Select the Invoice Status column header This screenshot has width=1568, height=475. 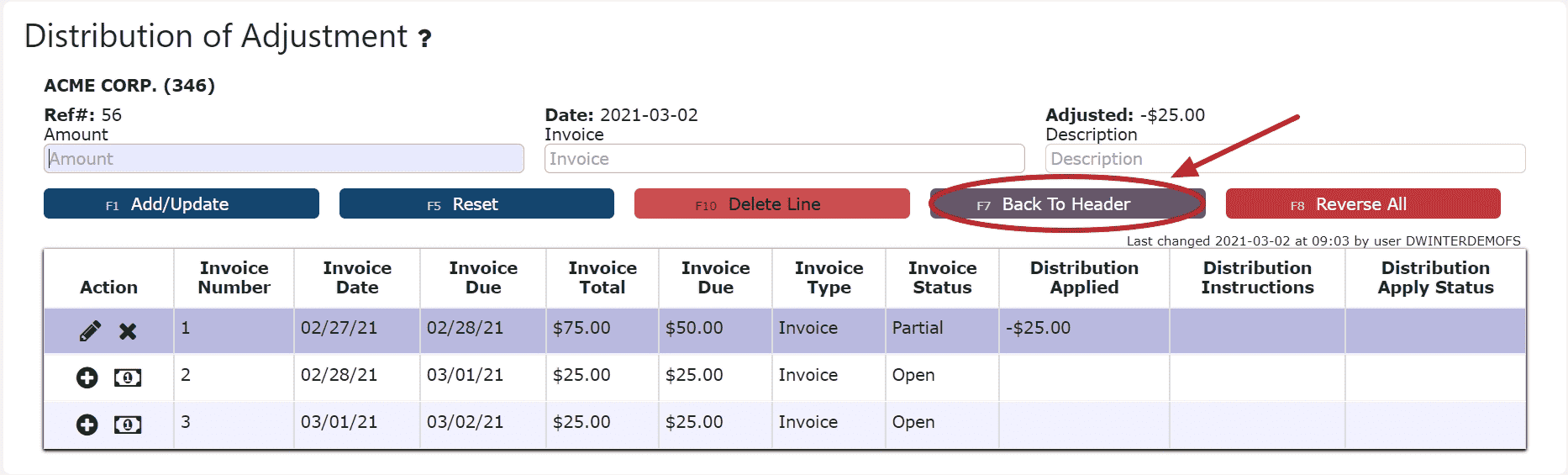click(942, 277)
